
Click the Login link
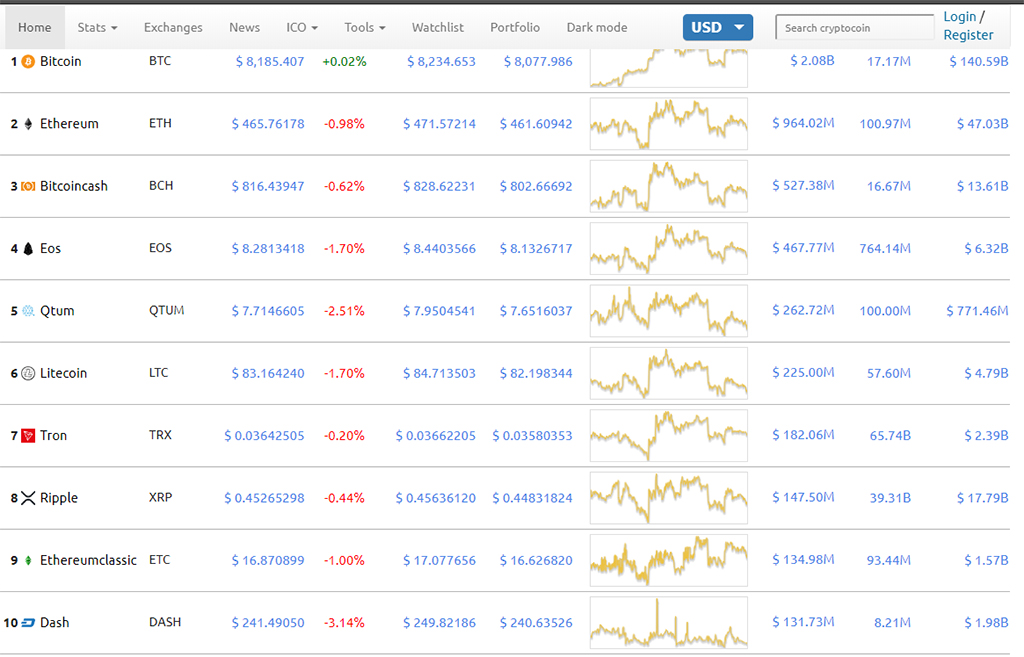coord(959,17)
